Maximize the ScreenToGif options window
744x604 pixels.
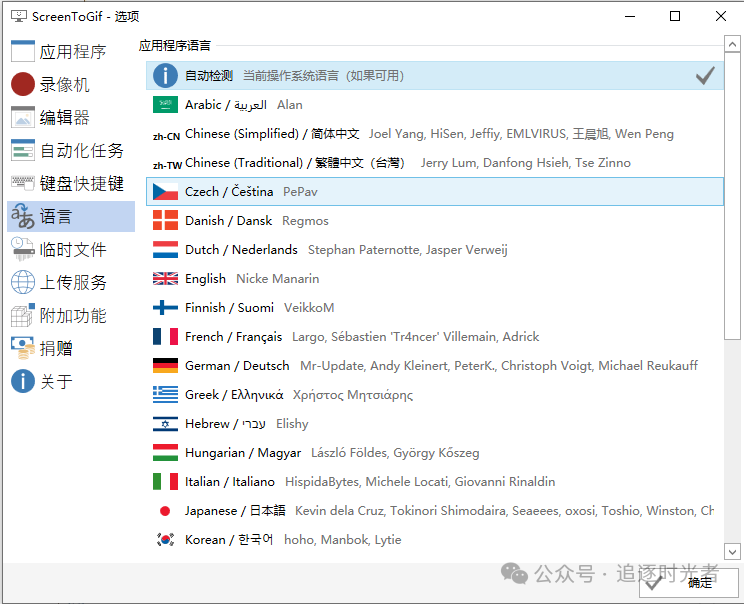tap(675, 16)
